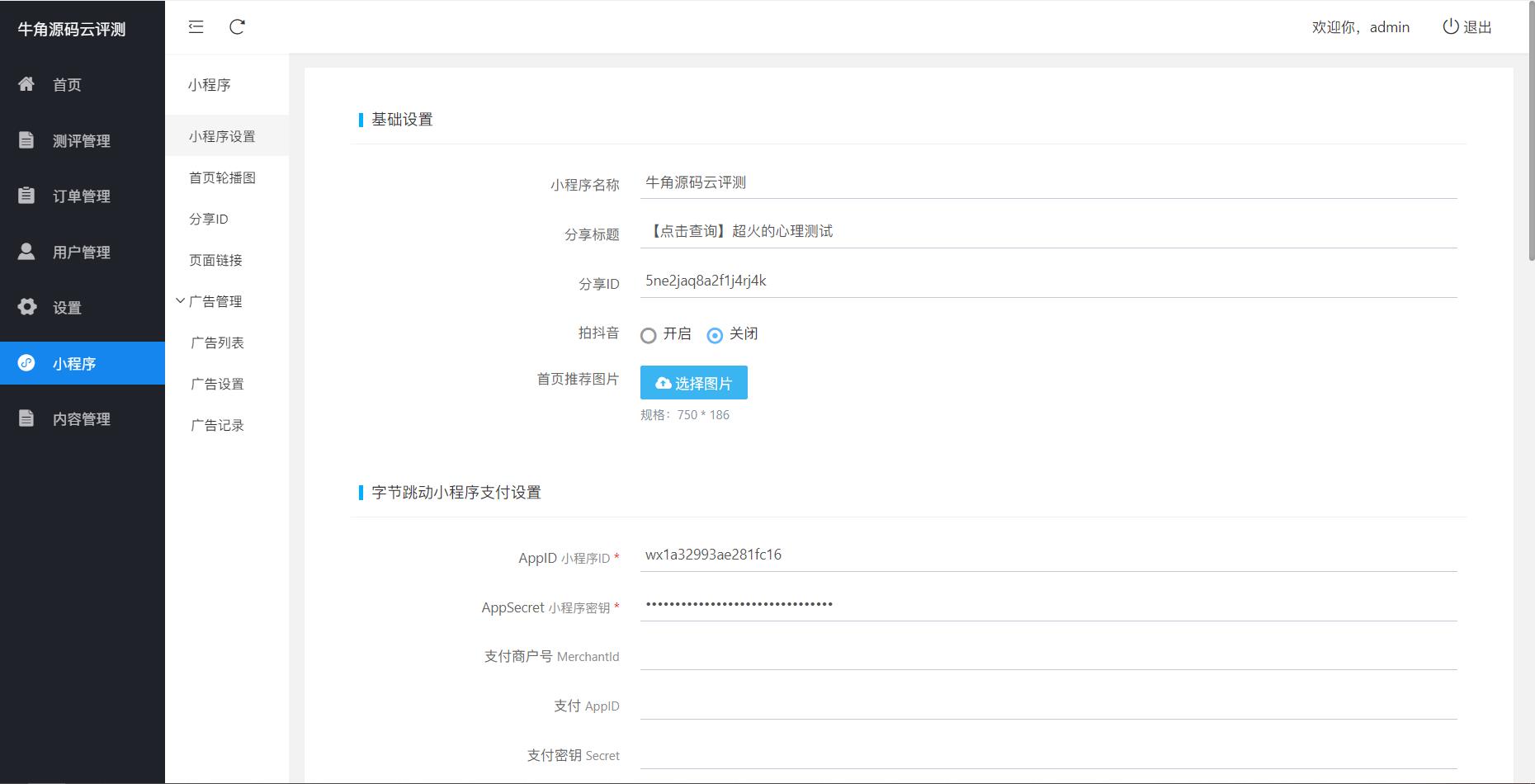This screenshot has width=1535, height=784.
Task: Click the refresh page icon
Action: [x=237, y=27]
